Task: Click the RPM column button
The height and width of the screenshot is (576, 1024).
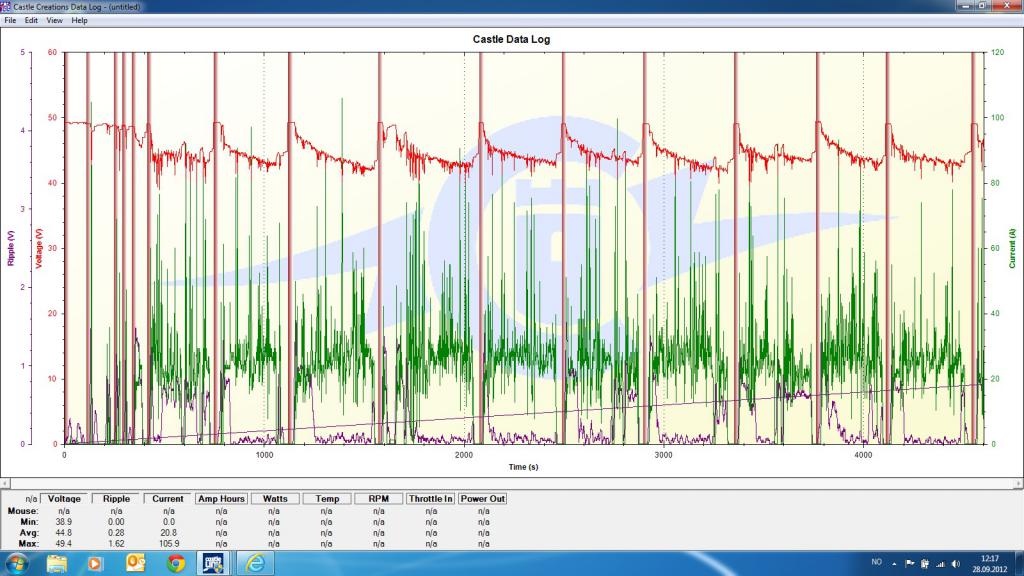Action: [378, 498]
